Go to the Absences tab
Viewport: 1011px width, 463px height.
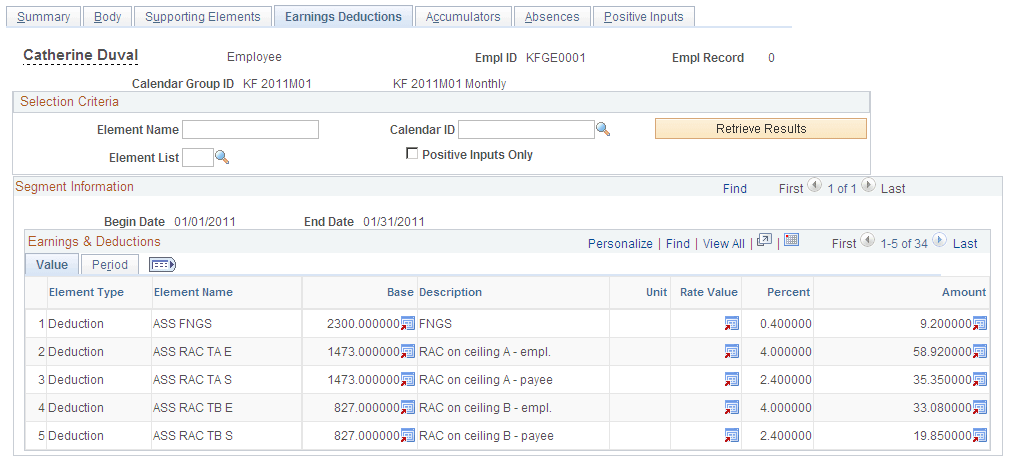(x=552, y=17)
